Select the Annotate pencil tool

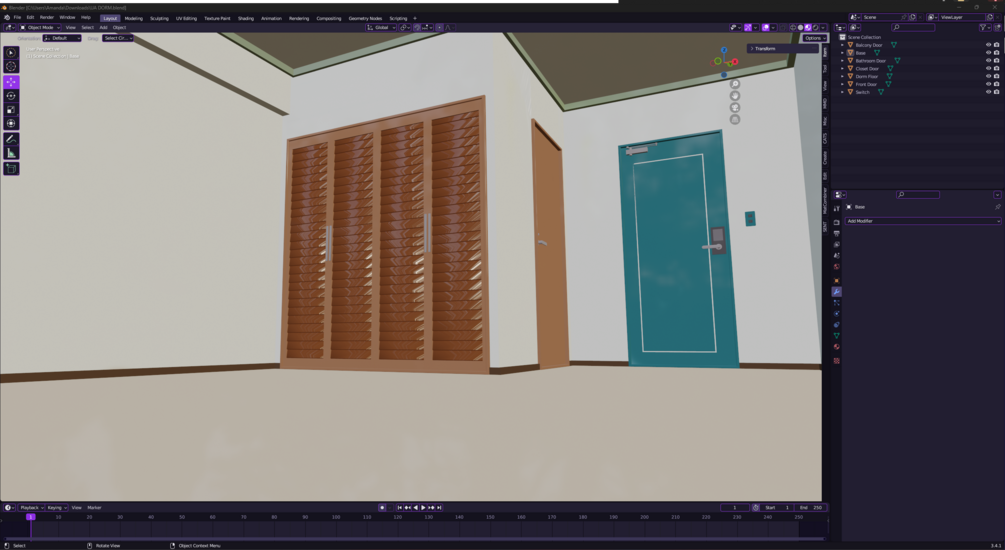point(11,138)
